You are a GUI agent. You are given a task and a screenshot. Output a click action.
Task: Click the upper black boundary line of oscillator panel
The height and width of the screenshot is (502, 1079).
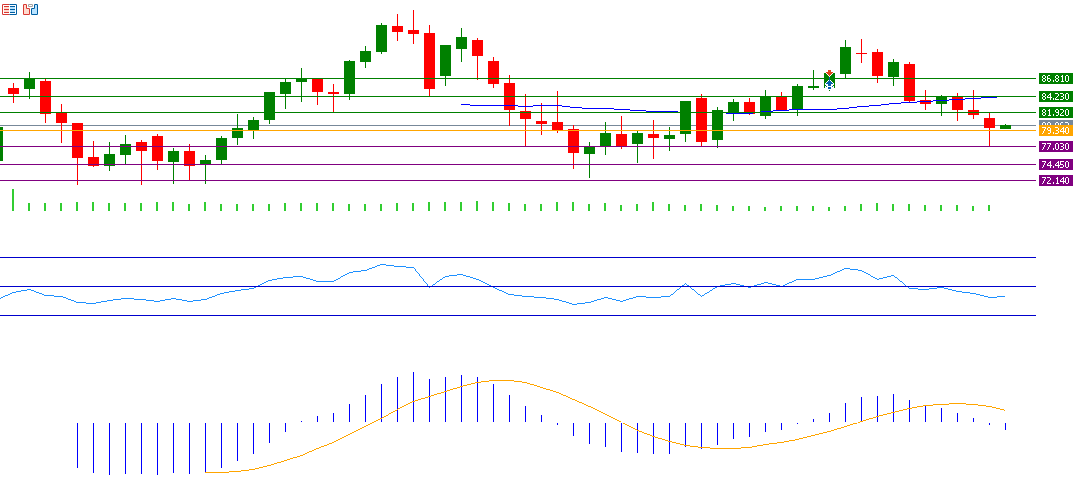[x=500, y=258]
